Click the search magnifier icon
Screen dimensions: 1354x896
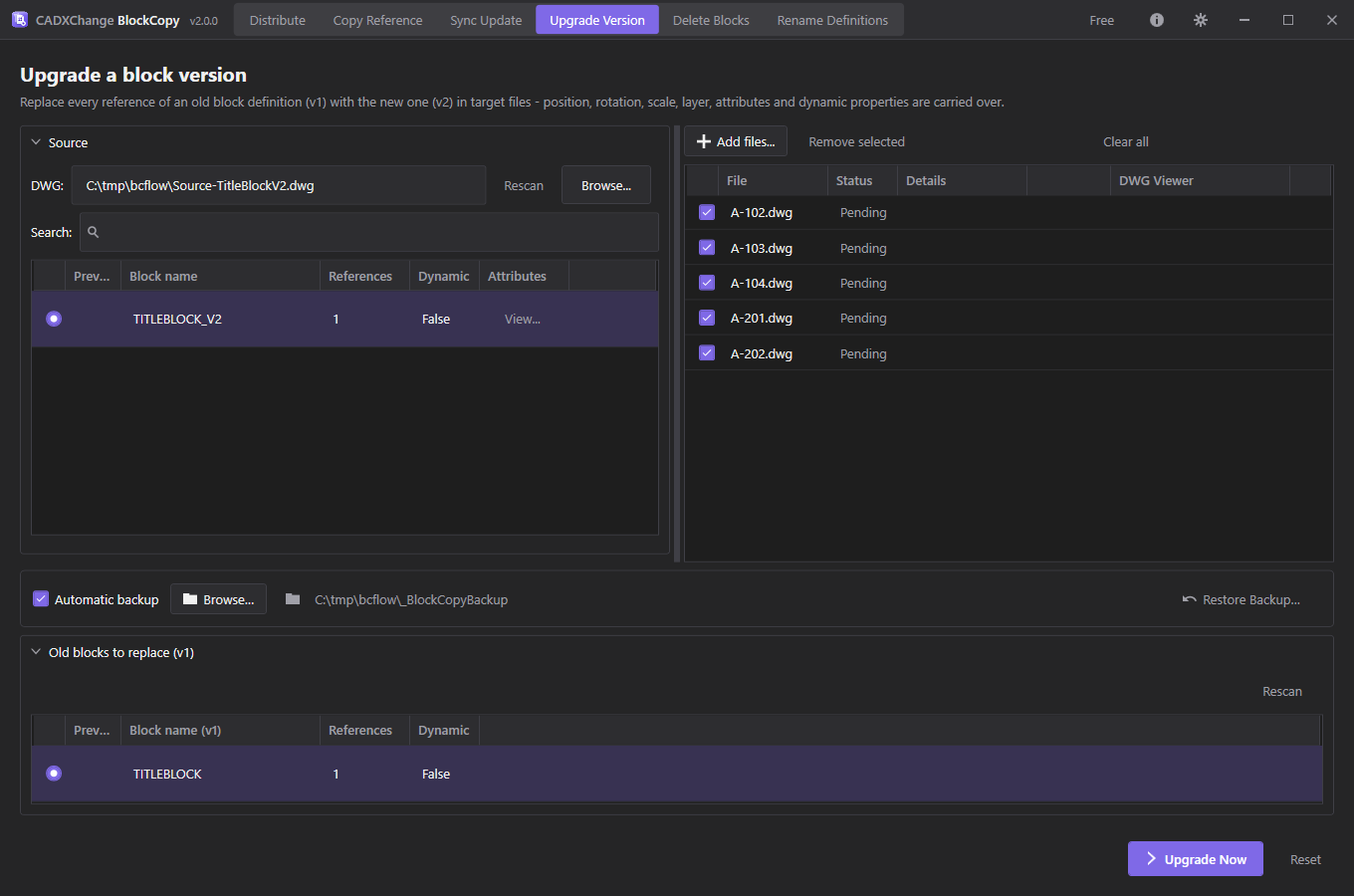[94, 232]
